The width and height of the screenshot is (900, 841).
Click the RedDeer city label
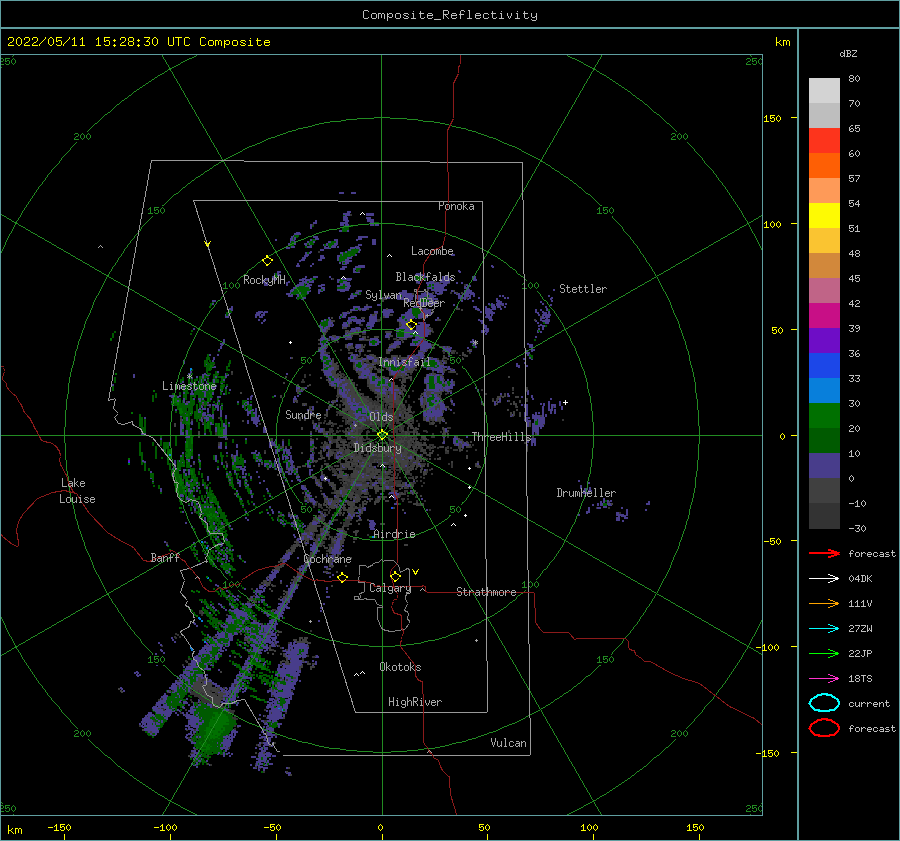[x=424, y=303]
